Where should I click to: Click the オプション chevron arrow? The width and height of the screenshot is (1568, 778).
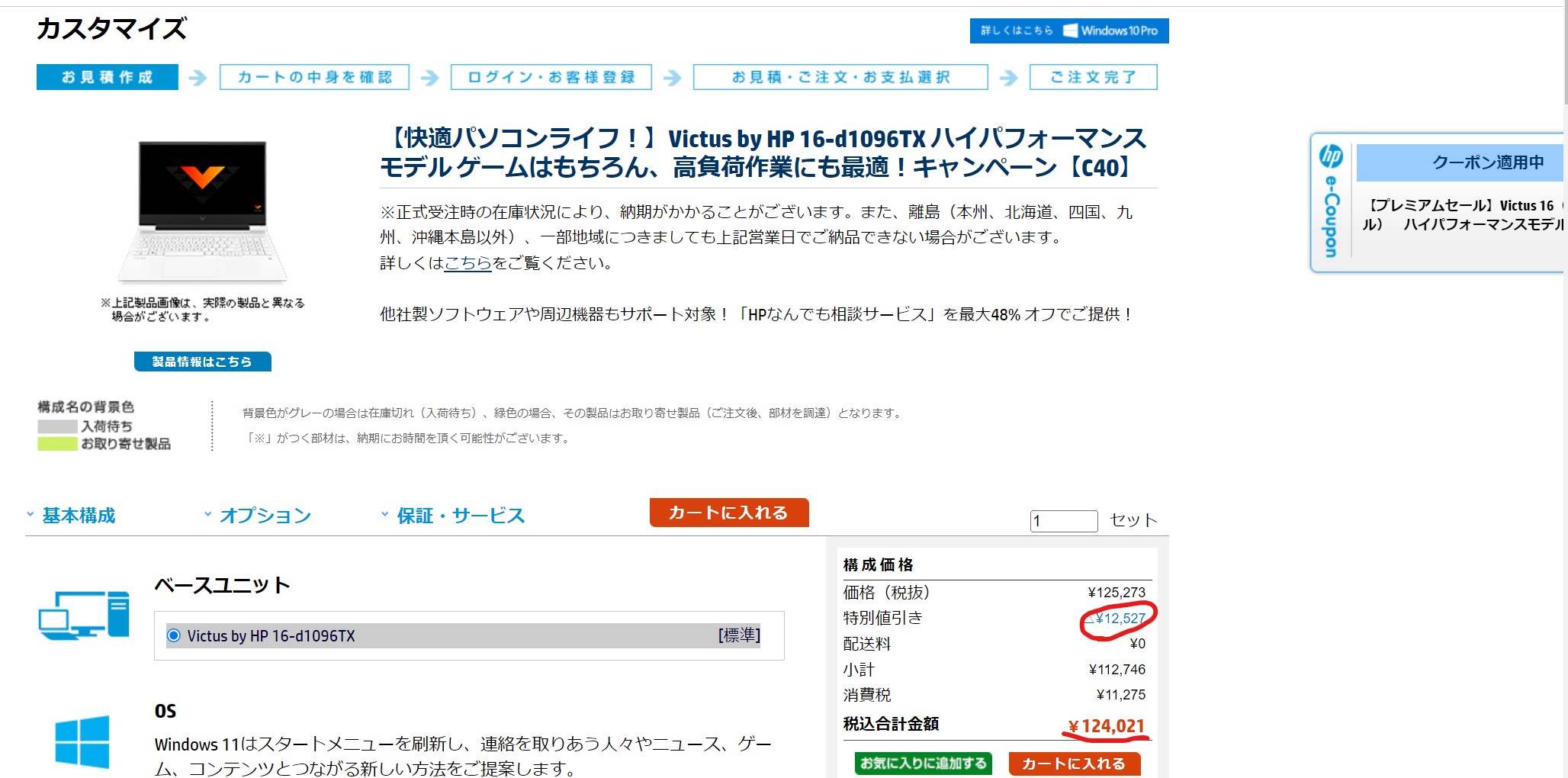coord(207,515)
